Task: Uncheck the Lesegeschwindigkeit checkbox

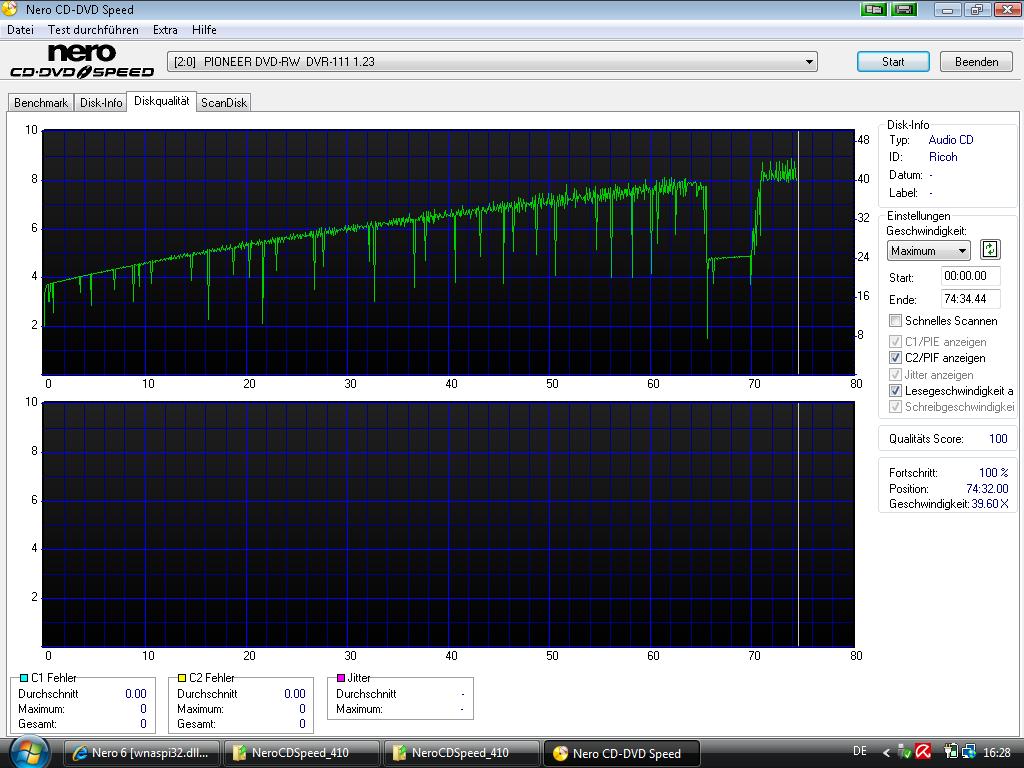Action: (895, 391)
